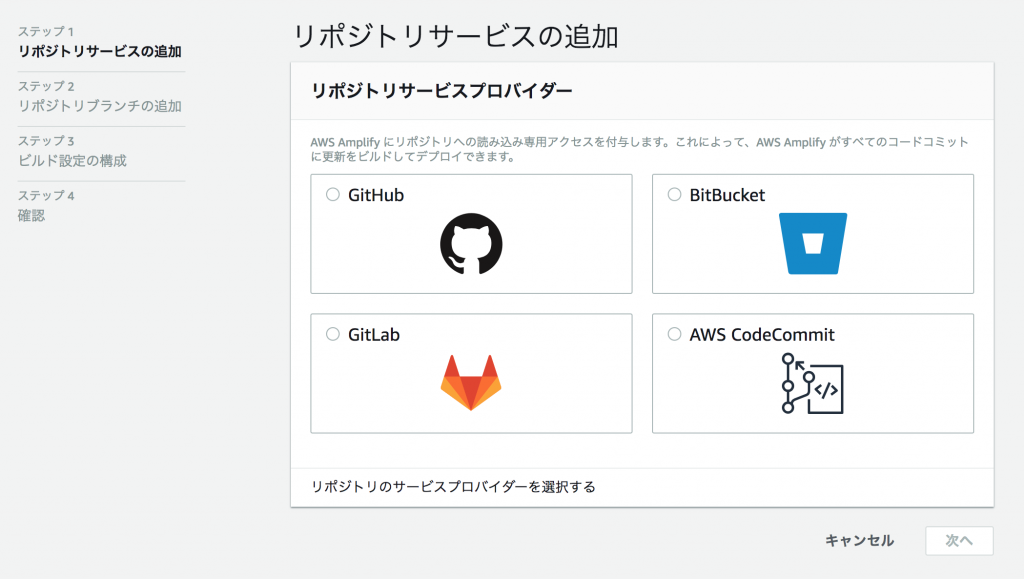This screenshot has width=1024, height=579.
Task: Click the AWS CodeCommit label text
Action: point(762,335)
